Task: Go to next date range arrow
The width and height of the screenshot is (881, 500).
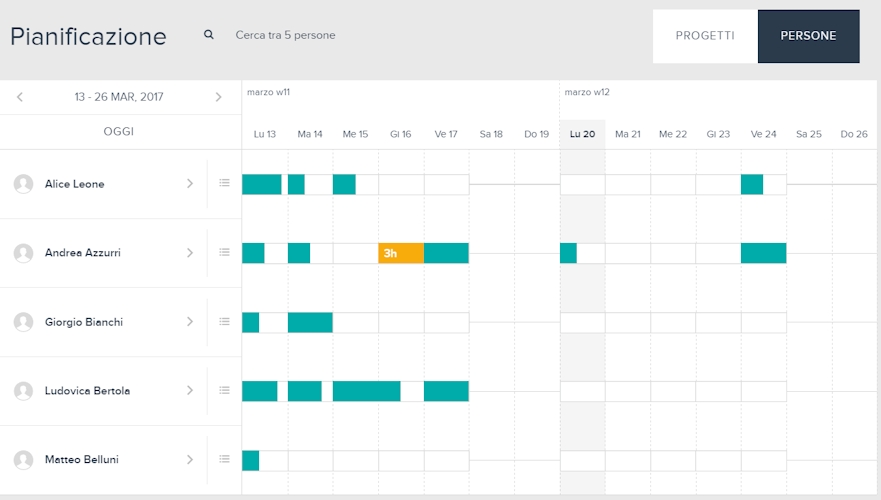Action: [218, 97]
